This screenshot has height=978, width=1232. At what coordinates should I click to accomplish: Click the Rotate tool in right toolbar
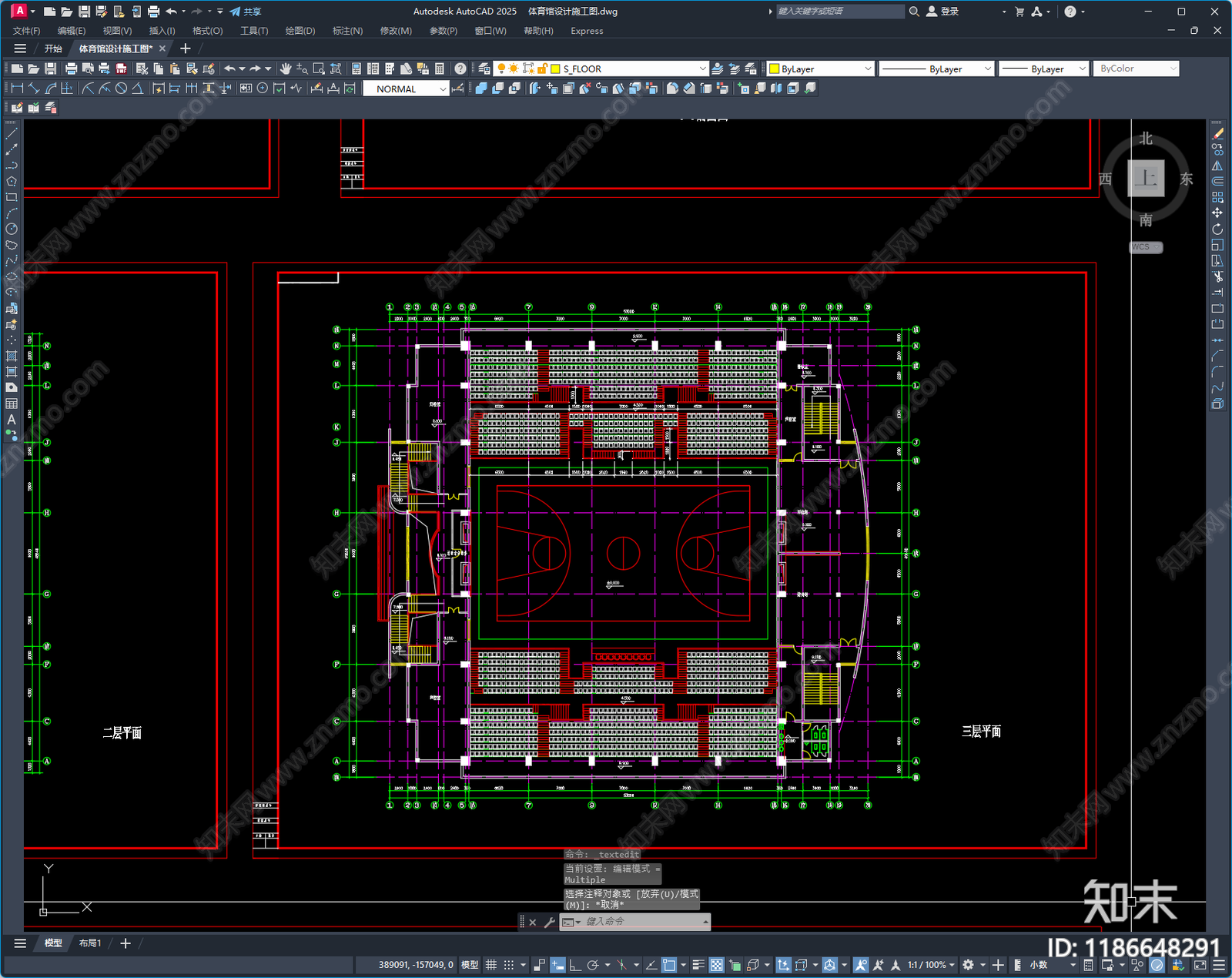pos(1217,229)
